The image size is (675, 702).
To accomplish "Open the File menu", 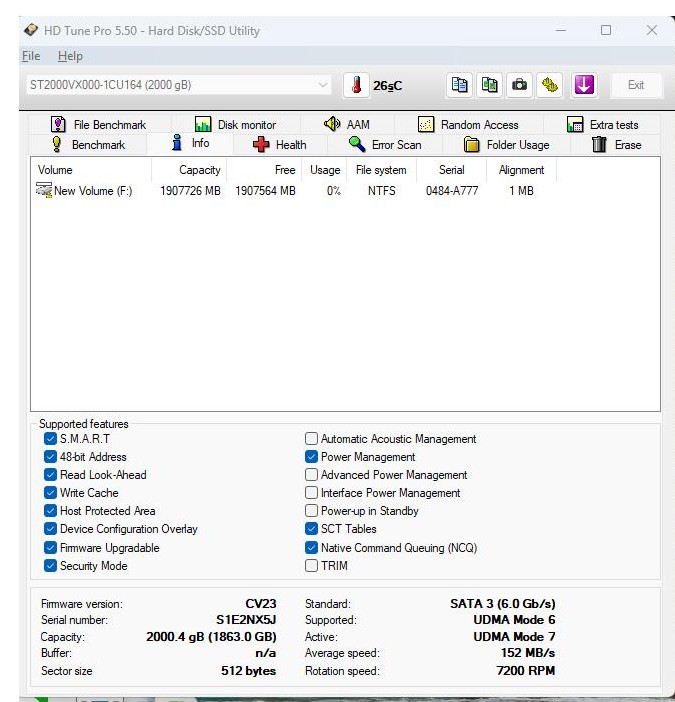I will click(30, 56).
